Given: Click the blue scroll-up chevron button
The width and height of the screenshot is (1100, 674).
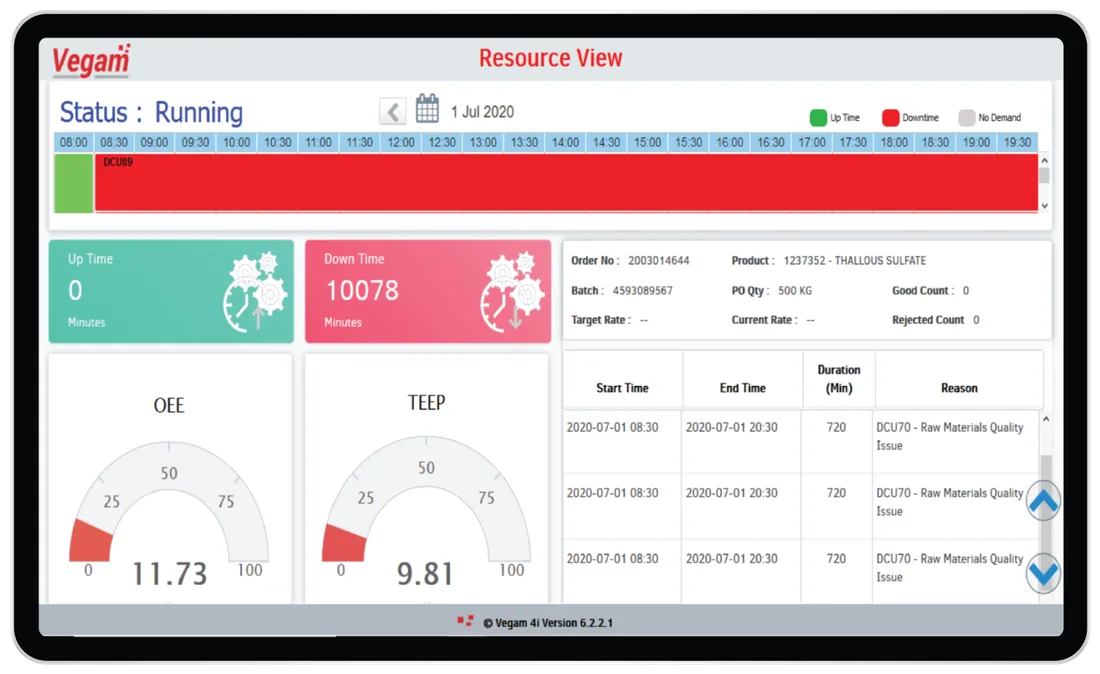Looking at the screenshot, I should (x=1043, y=501).
